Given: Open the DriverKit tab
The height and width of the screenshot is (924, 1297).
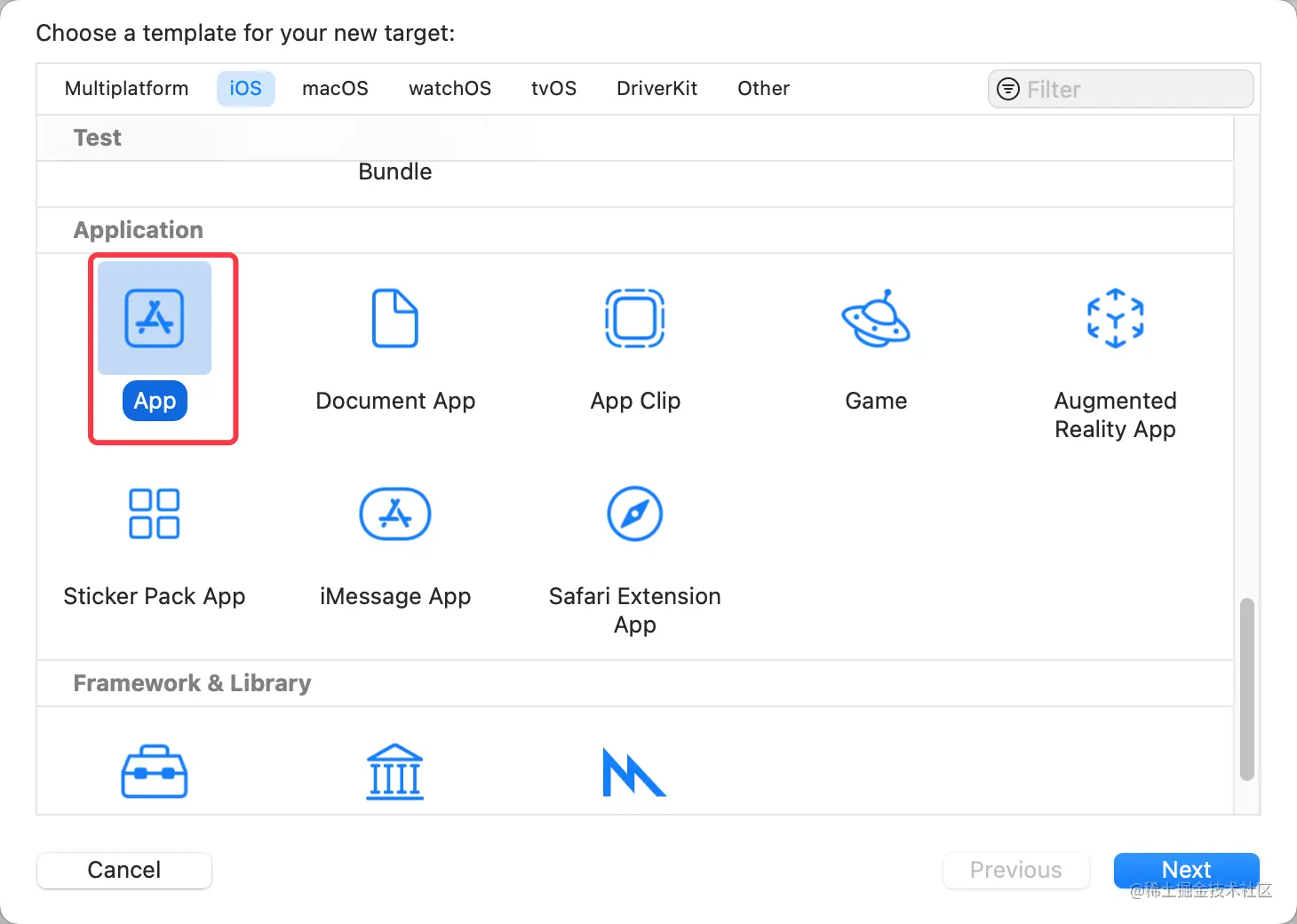Looking at the screenshot, I should [x=657, y=89].
